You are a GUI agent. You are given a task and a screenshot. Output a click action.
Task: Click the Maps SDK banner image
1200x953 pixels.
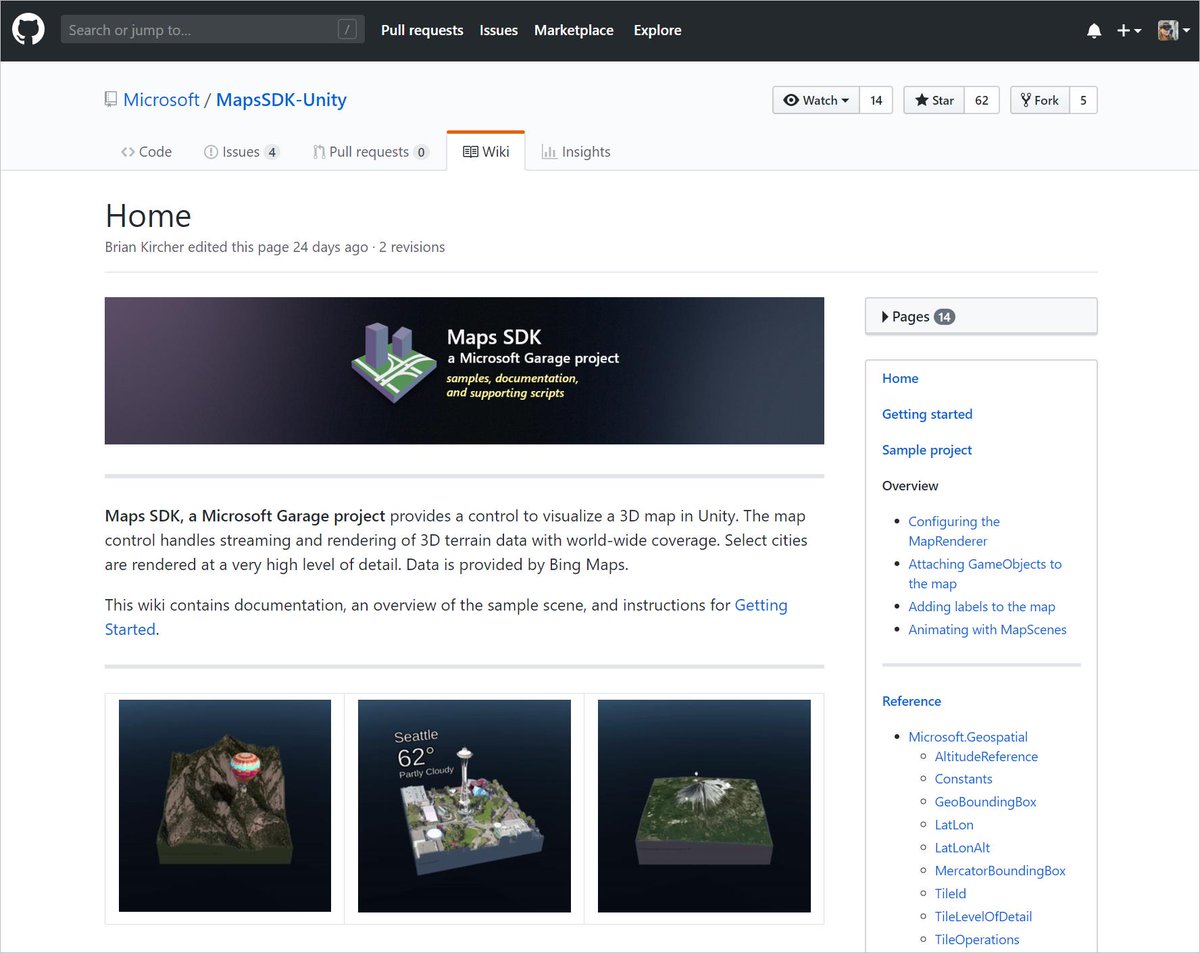(464, 370)
